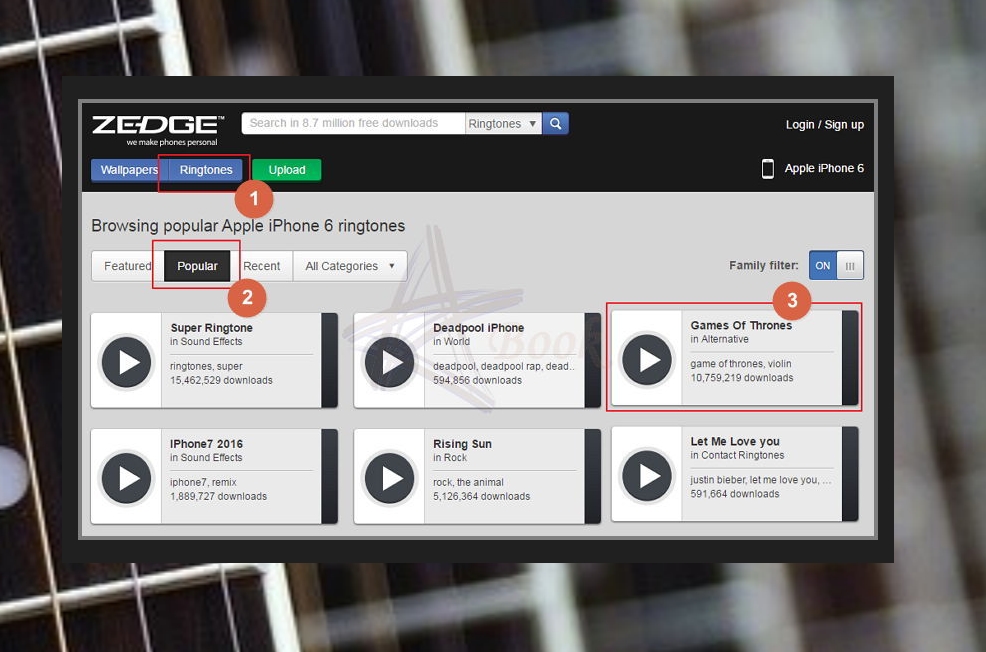Click the World category under Deadpool iPhone

pos(457,341)
